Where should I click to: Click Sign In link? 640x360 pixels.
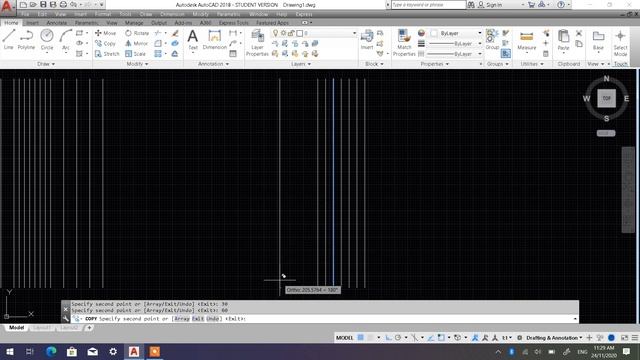coord(494,5)
